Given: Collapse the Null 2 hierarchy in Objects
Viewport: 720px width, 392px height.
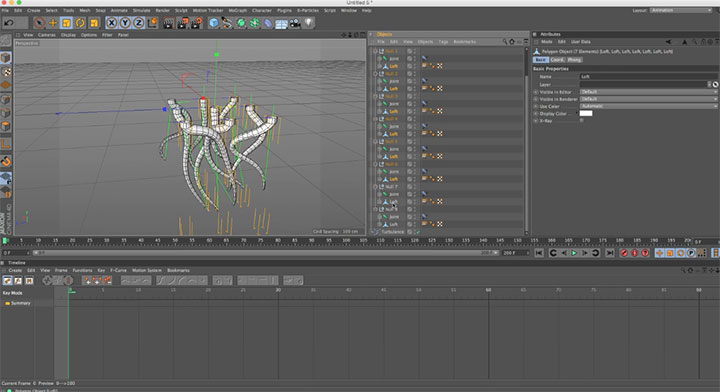Looking at the screenshot, I should tap(375, 74).
